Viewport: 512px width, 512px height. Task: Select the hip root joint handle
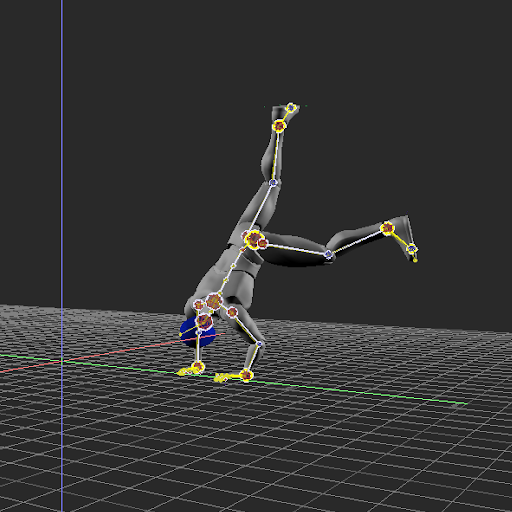254,239
